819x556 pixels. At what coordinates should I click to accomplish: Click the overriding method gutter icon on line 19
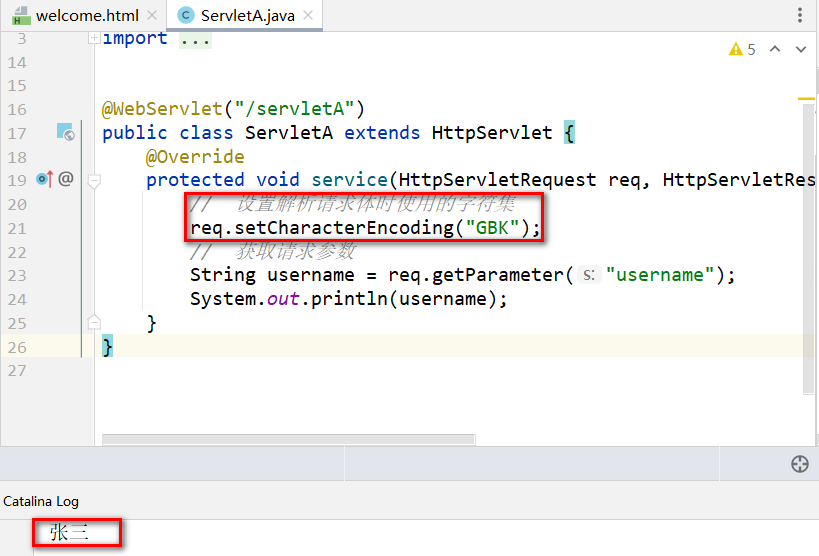coord(44,179)
